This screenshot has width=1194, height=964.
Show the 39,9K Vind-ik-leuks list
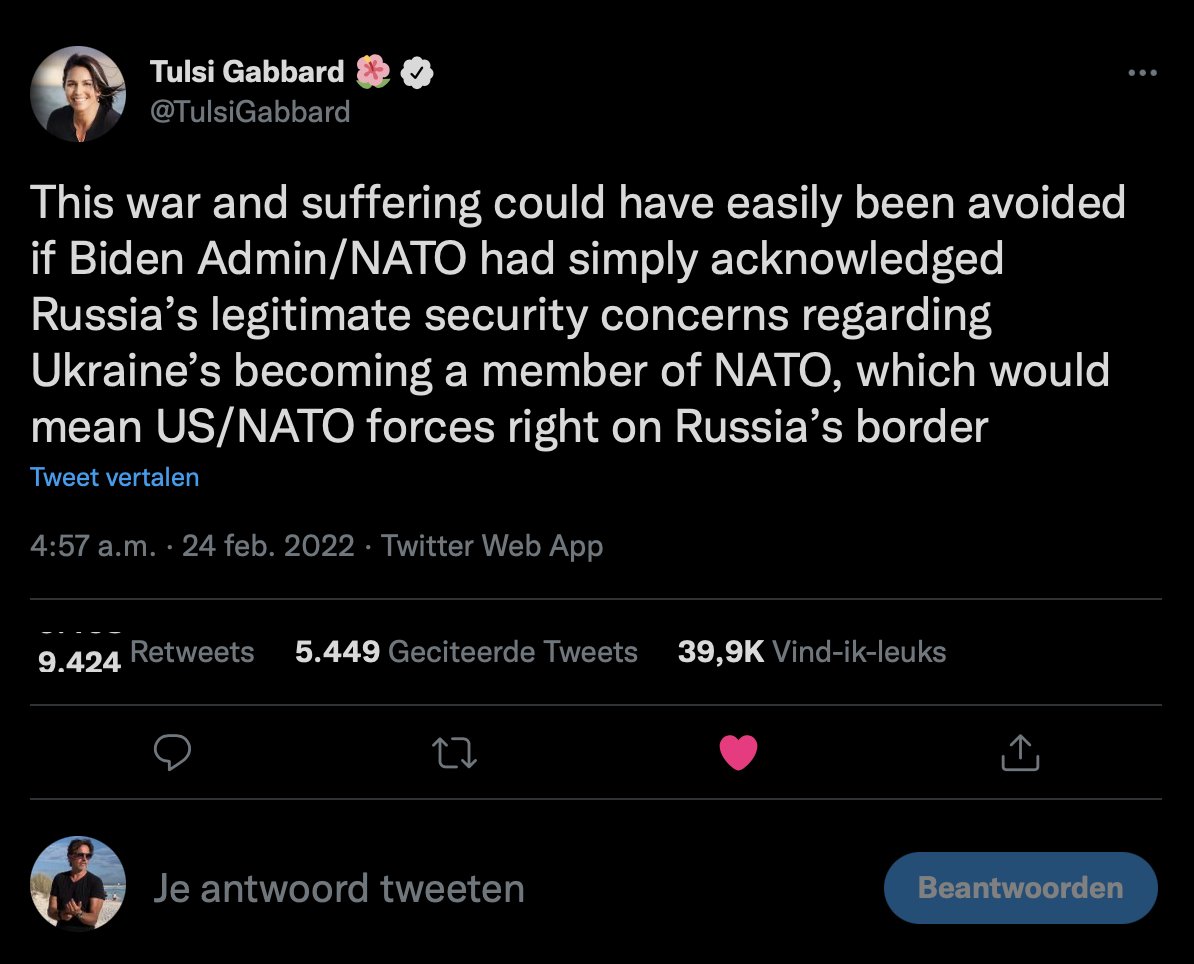click(811, 653)
